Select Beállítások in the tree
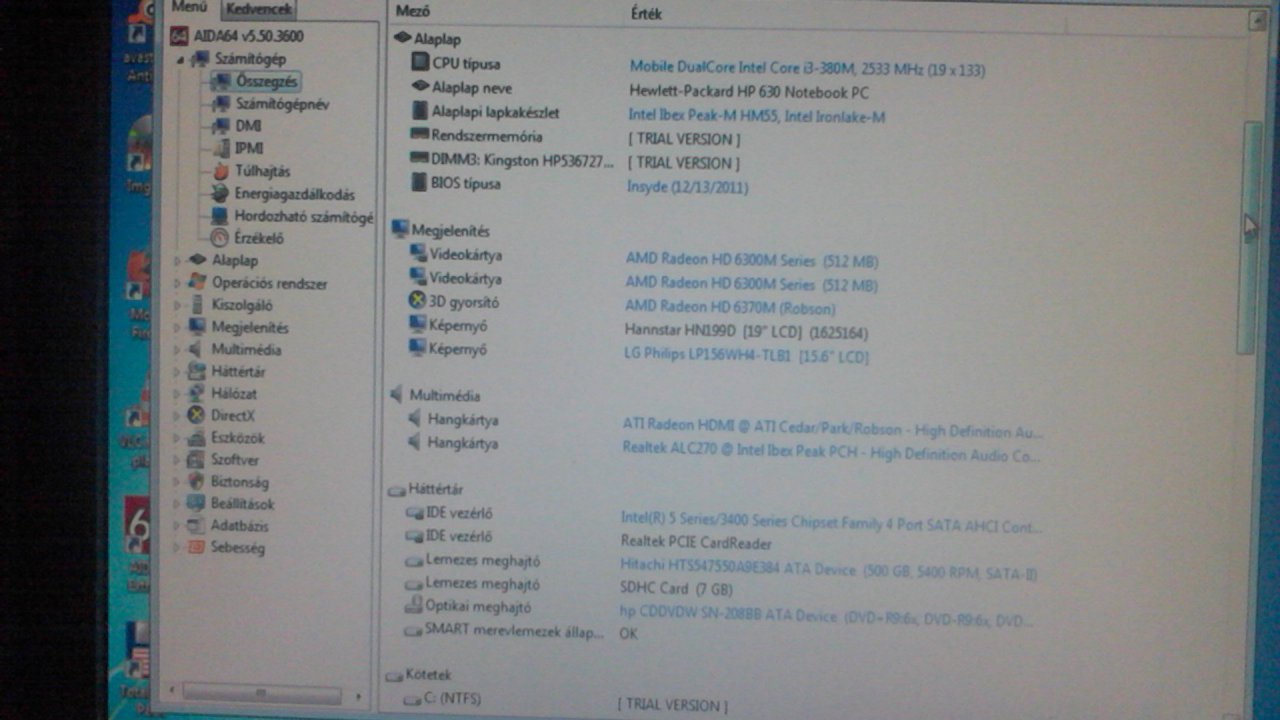 pos(242,504)
